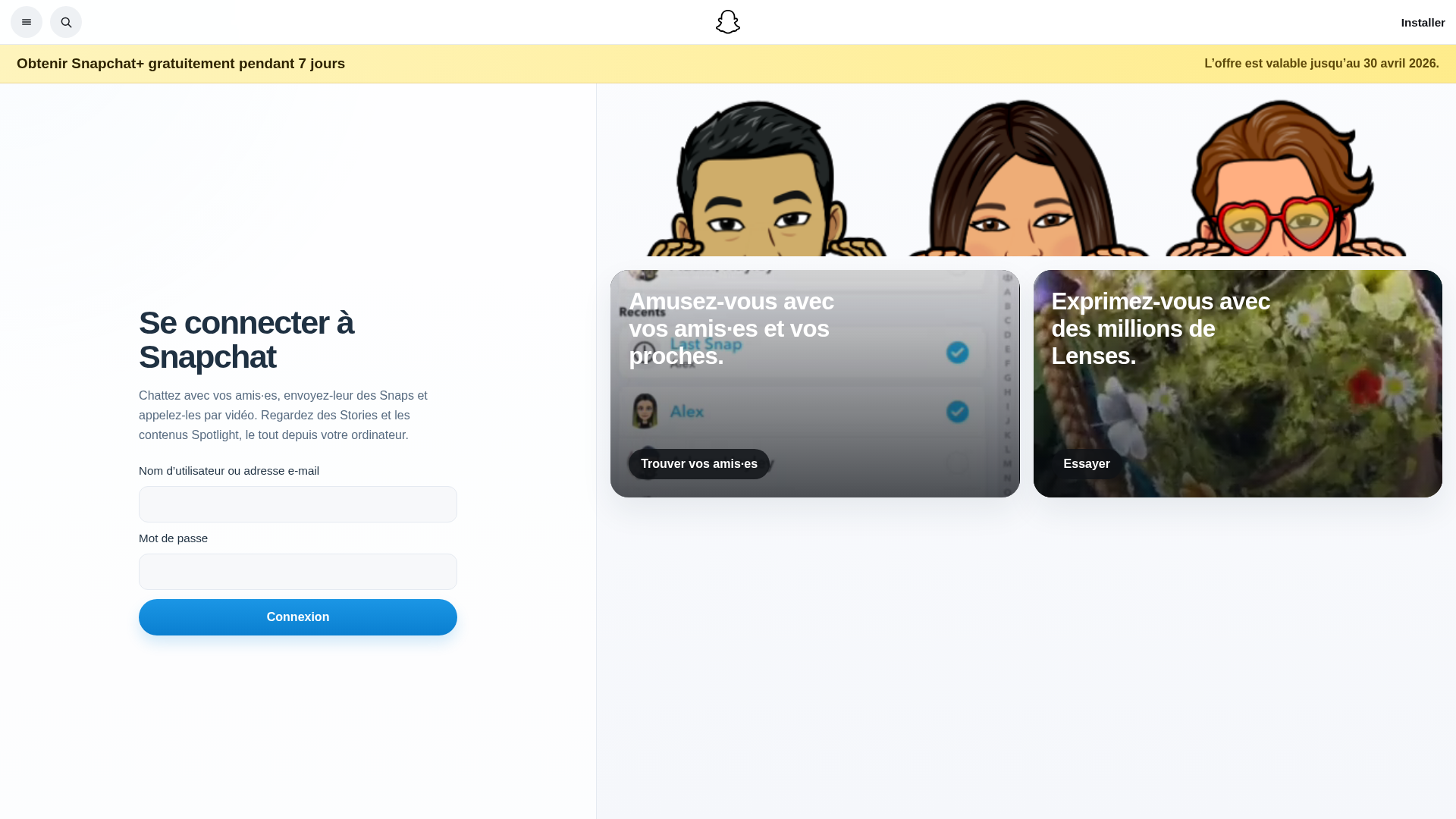Click Alex's Bitmoji avatar in list
Image resolution: width=1456 pixels, height=819 pixels.
coord(645,411)
